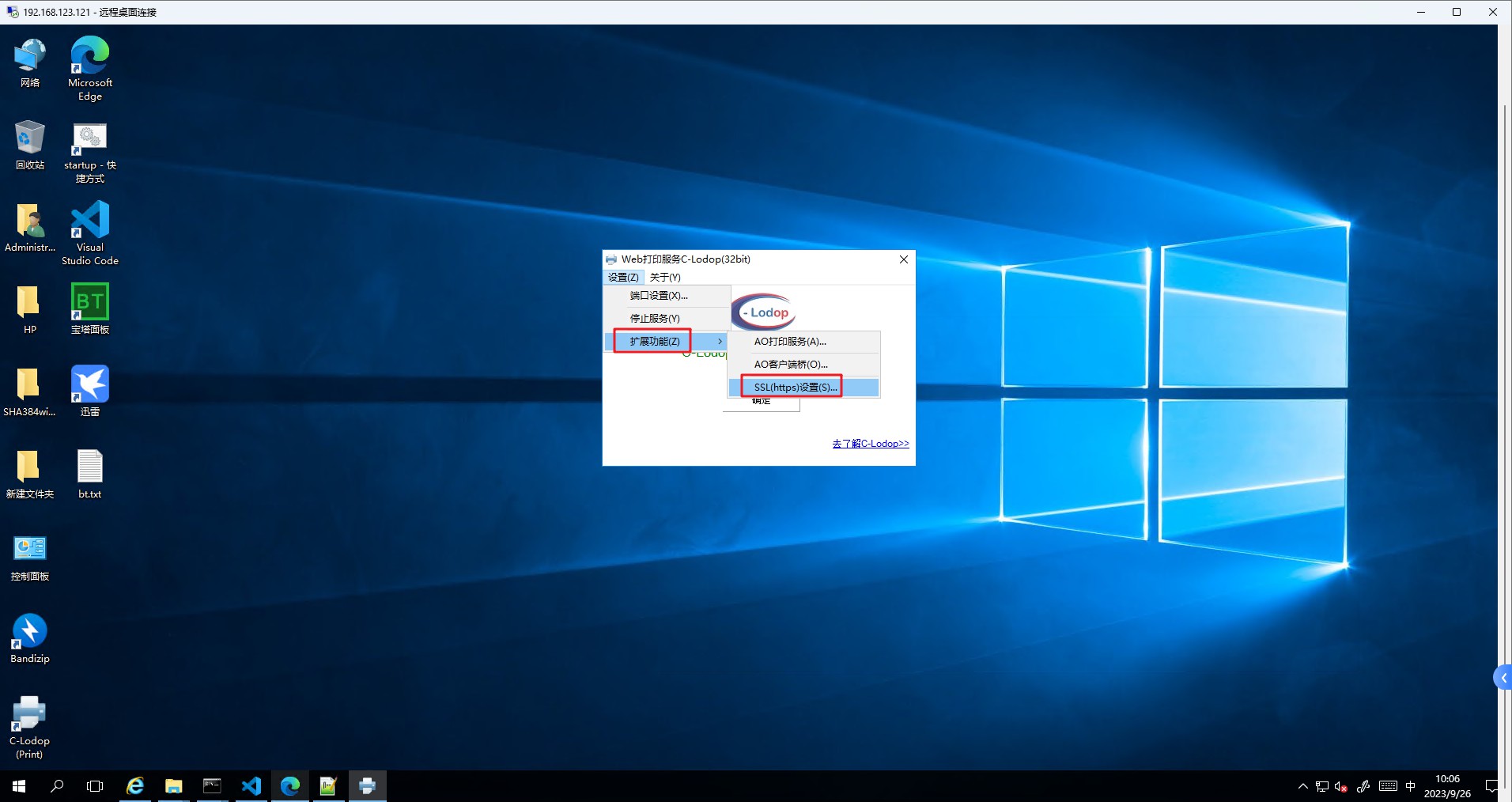
Task: Launch Internet Explorer from the taskbar
Action: click(x=135, y=786)
